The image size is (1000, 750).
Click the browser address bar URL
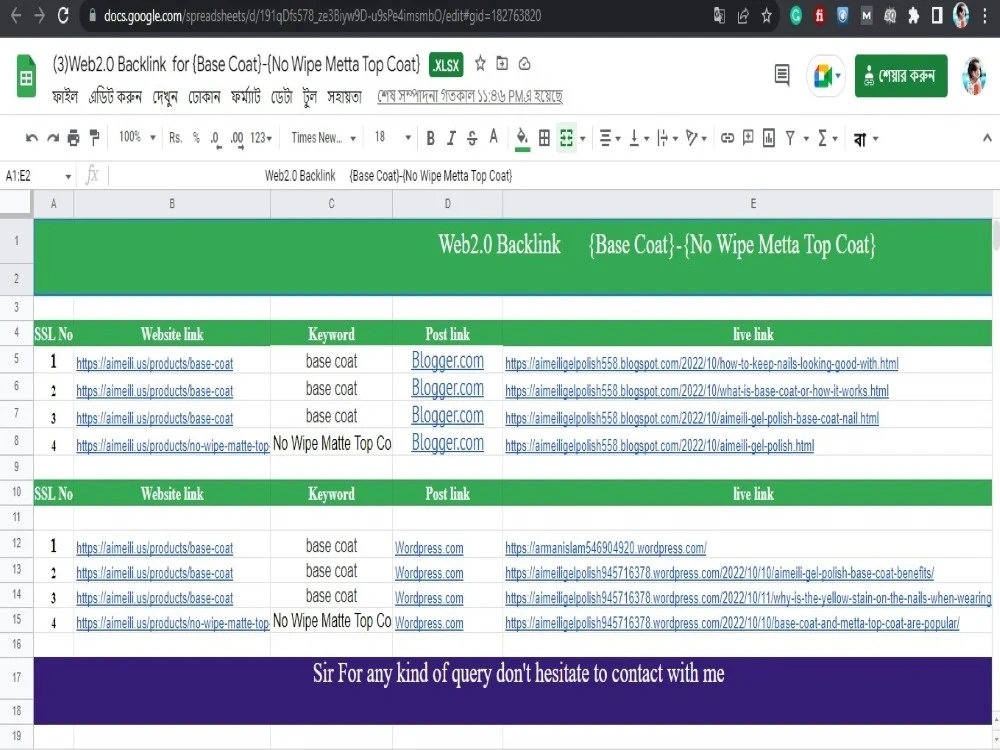pyautogui.click(x=322, y=16)
